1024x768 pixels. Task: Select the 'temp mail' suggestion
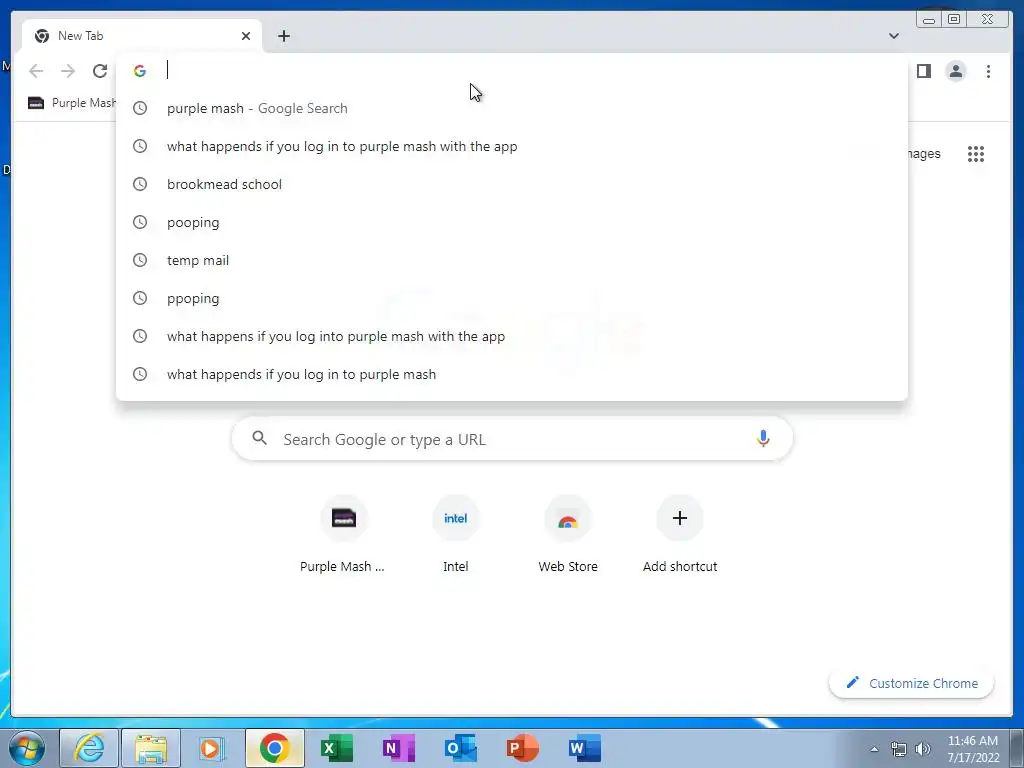pyautogui.click(x=511, y=260)
